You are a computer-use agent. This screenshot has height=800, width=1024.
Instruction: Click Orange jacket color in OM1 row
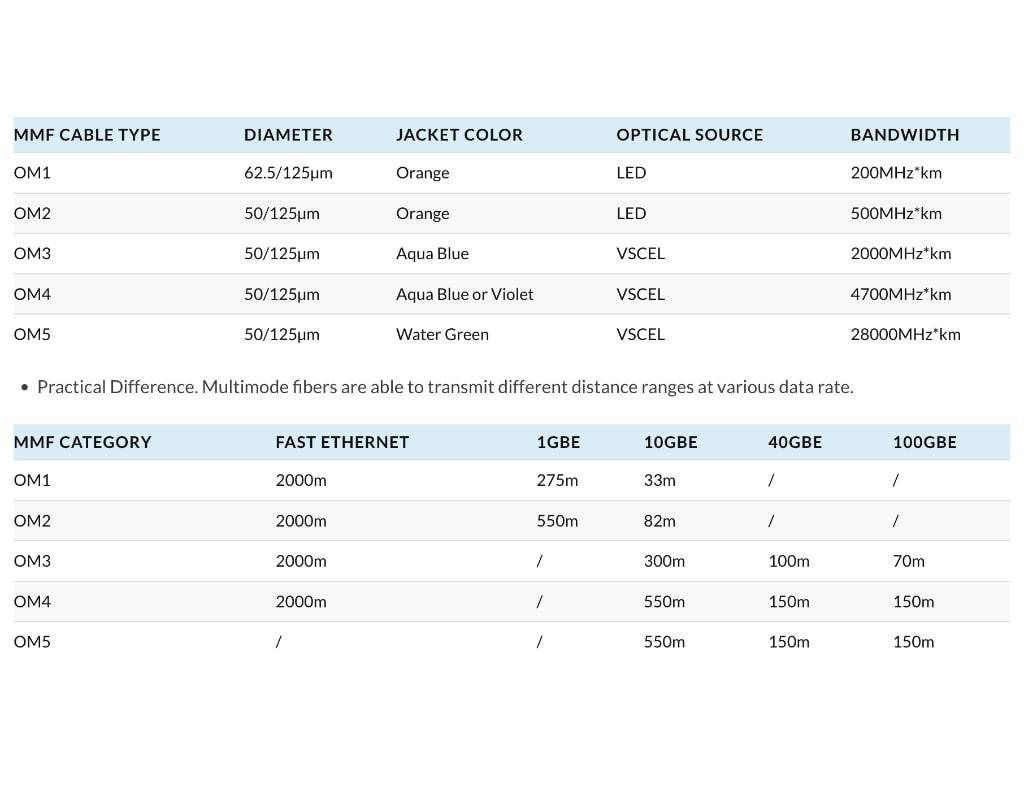[423, 173]
